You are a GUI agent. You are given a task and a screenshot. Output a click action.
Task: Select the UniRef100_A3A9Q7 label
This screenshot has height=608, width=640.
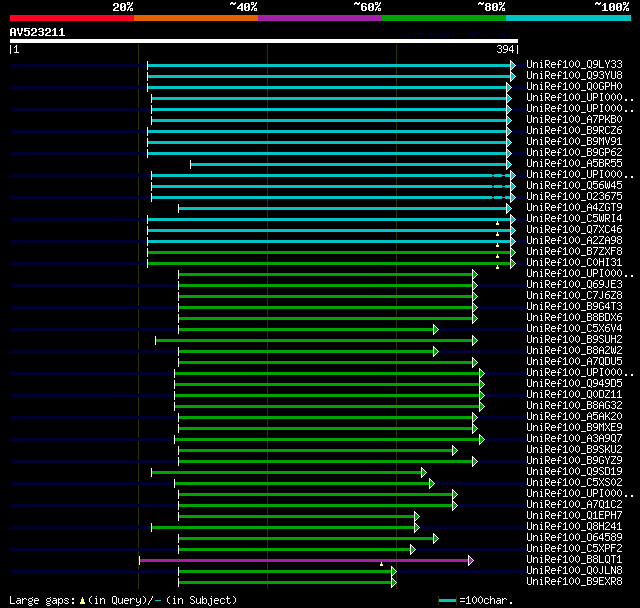(574, 439)
